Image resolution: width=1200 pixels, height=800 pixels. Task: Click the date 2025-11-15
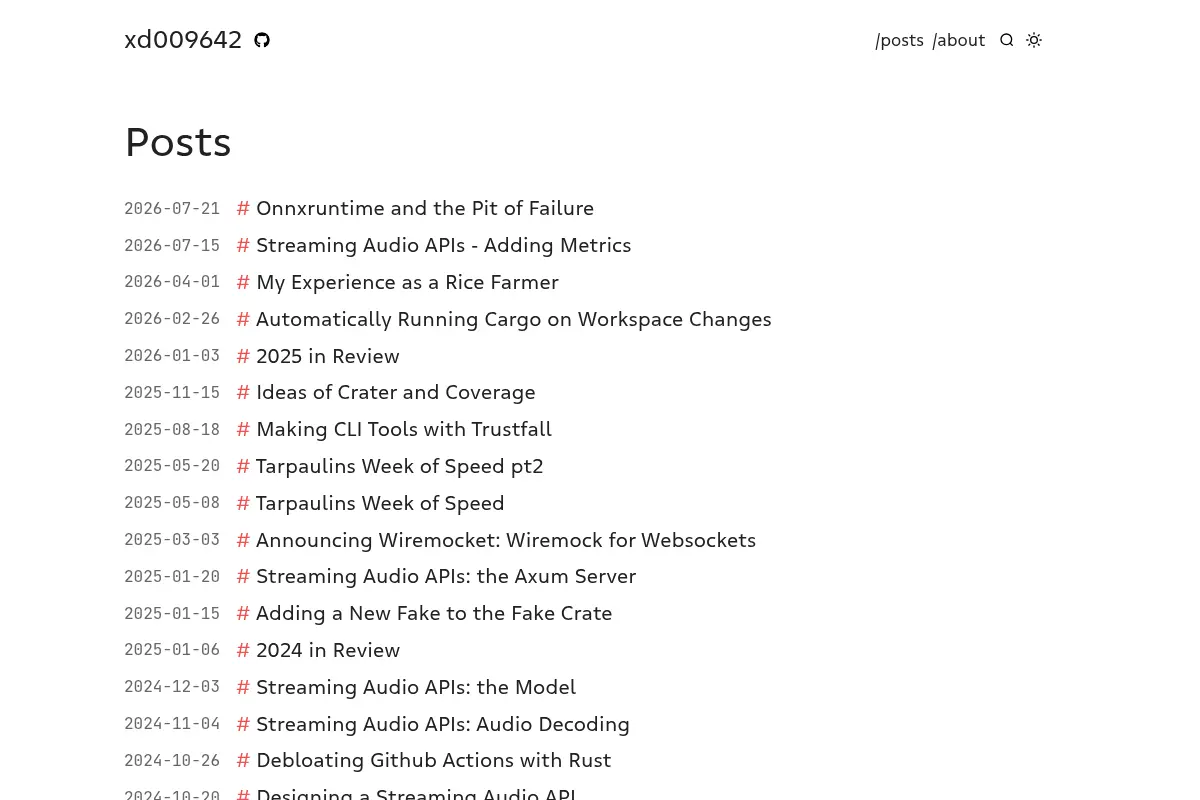pos(172,393)
